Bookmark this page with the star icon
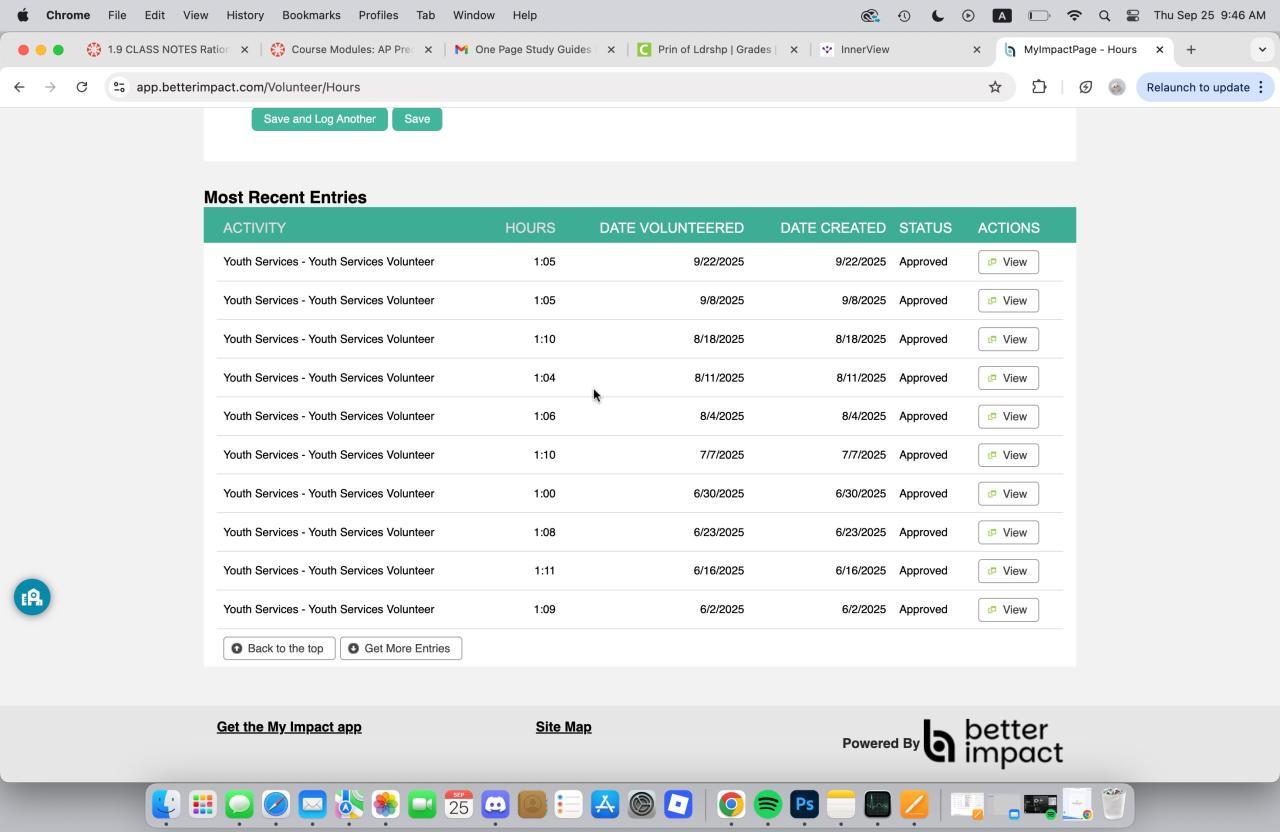The image size is (1280, 832). pos(995,87)
